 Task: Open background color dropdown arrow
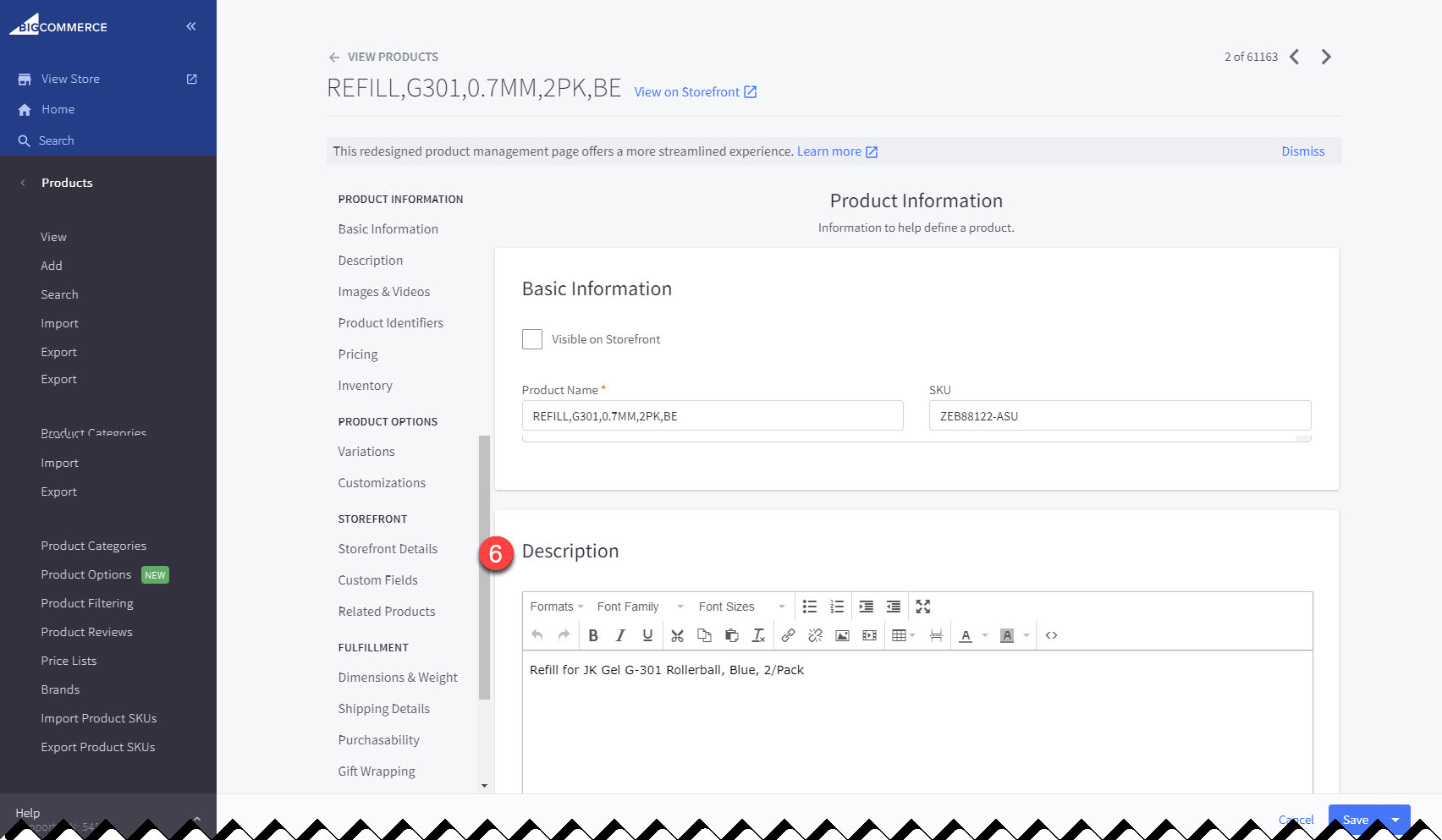[1026, 635]
